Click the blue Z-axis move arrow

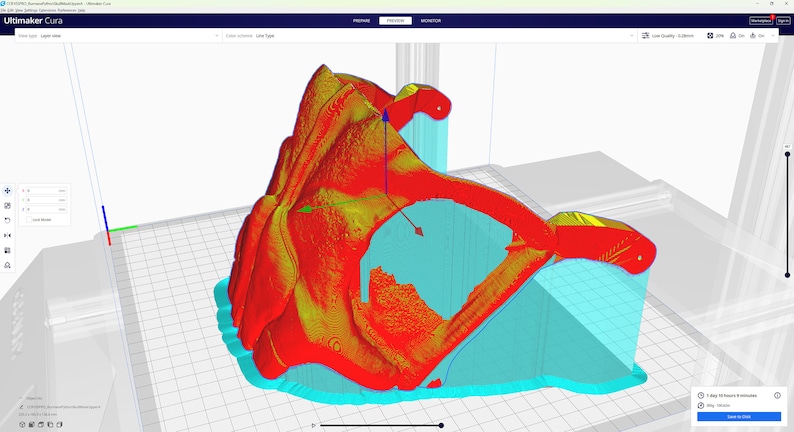click(385, 115)
